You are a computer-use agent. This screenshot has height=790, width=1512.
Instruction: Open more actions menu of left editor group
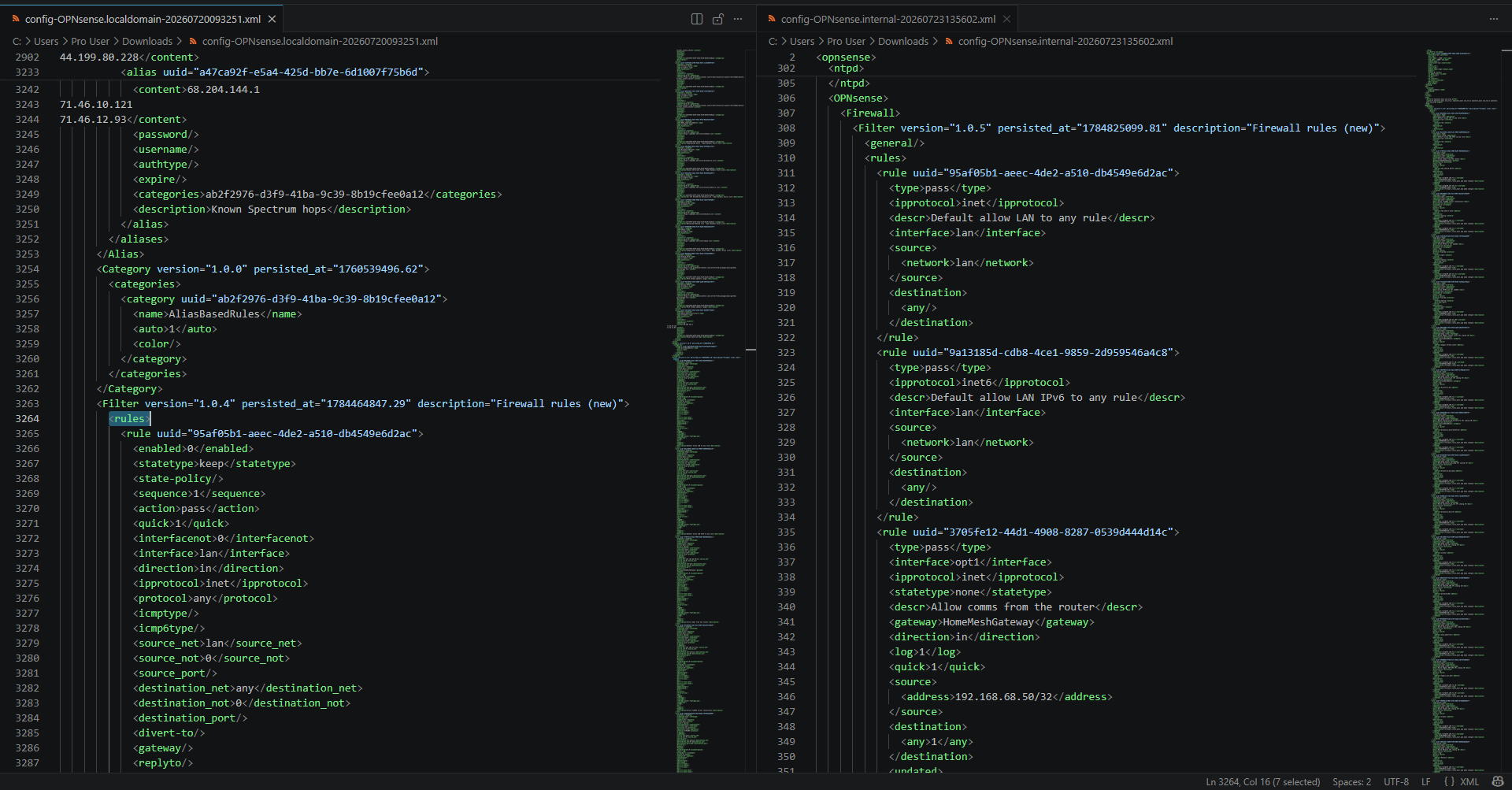(738, 19)
